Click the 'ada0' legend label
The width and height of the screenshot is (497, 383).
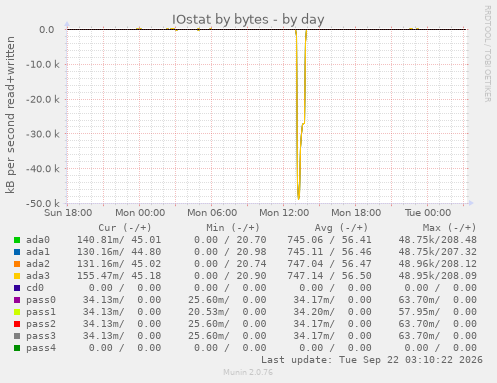(x=38, y=240)
